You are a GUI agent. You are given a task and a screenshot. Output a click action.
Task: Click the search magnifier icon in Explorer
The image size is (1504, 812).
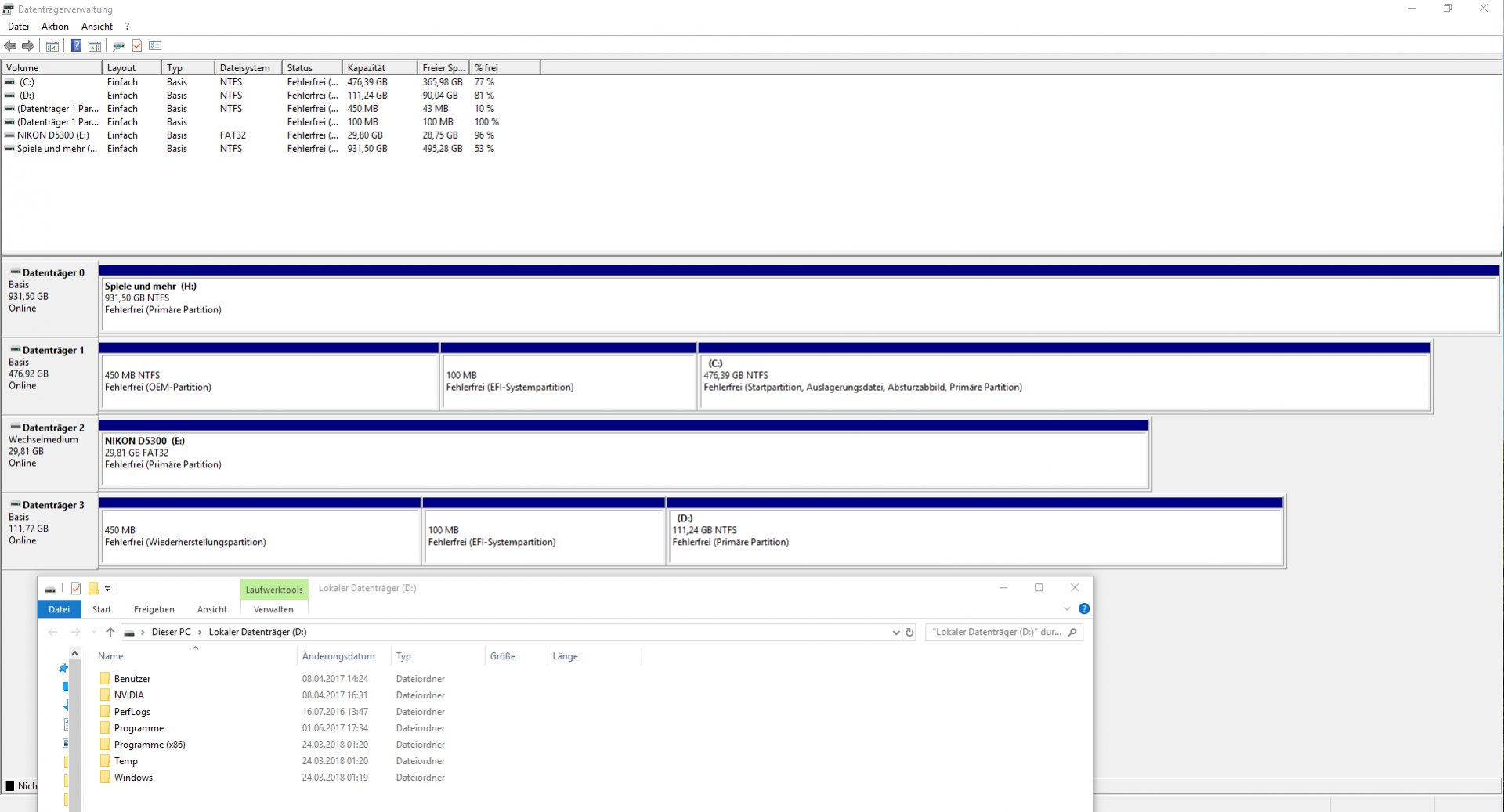point(1072,632)
